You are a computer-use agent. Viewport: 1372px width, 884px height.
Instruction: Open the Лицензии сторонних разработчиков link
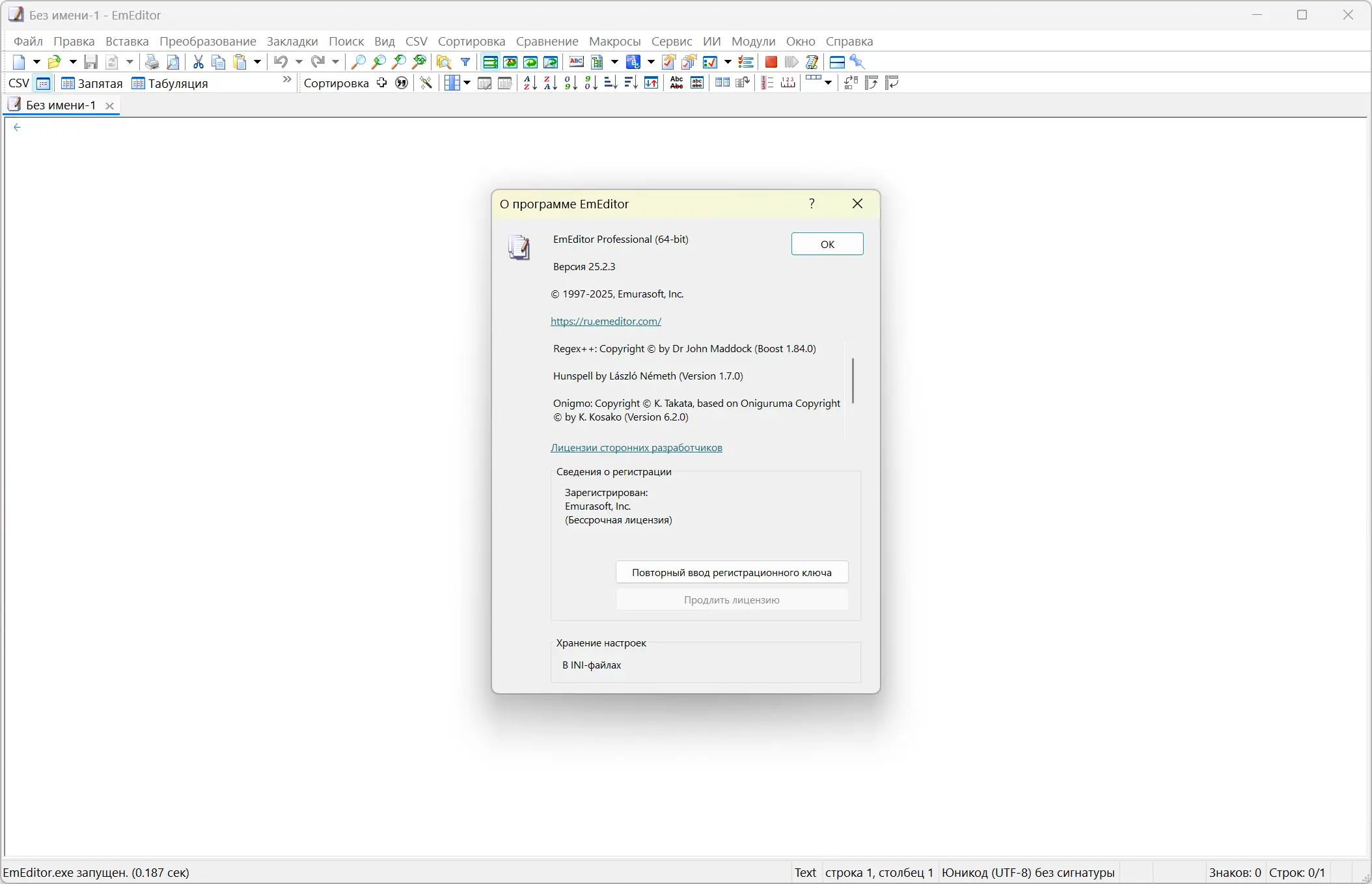(x=636, y=447)
